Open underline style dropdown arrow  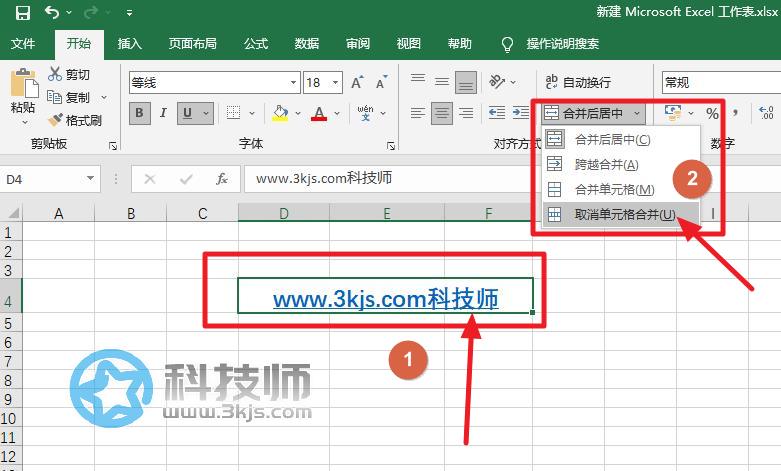(206, 114)
